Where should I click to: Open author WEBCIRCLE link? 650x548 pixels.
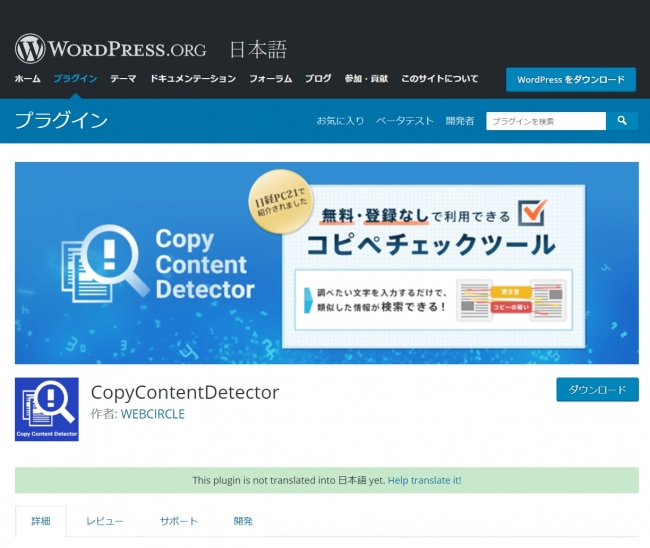[x=153, y=414]
